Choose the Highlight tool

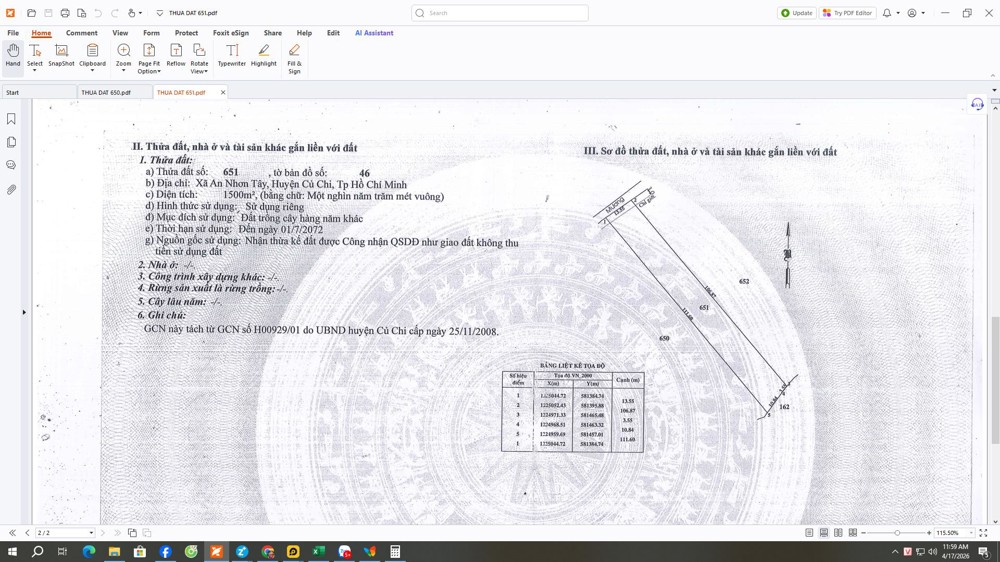264,56
